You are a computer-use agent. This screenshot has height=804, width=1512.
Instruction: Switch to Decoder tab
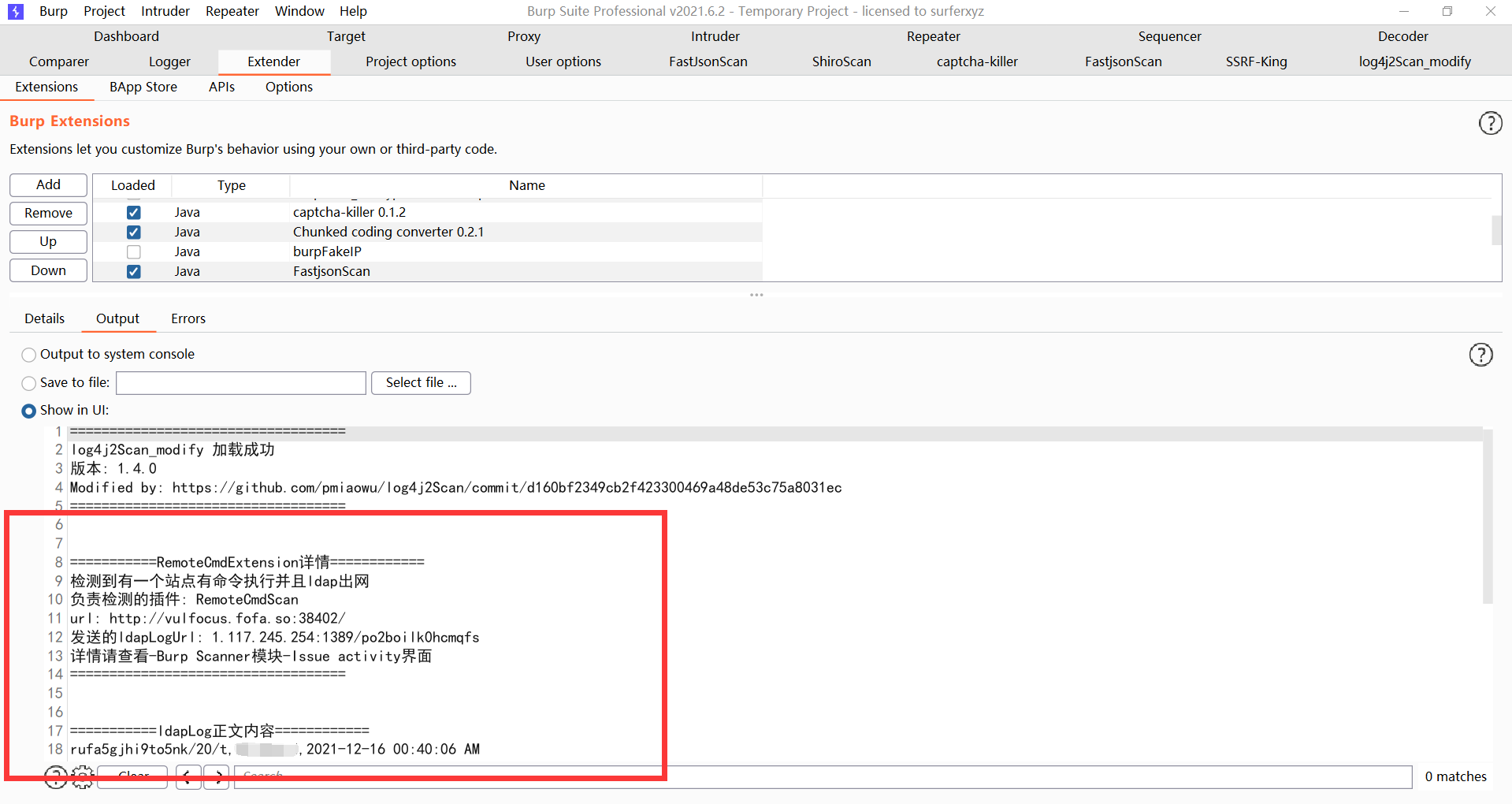click(1402, 36)
